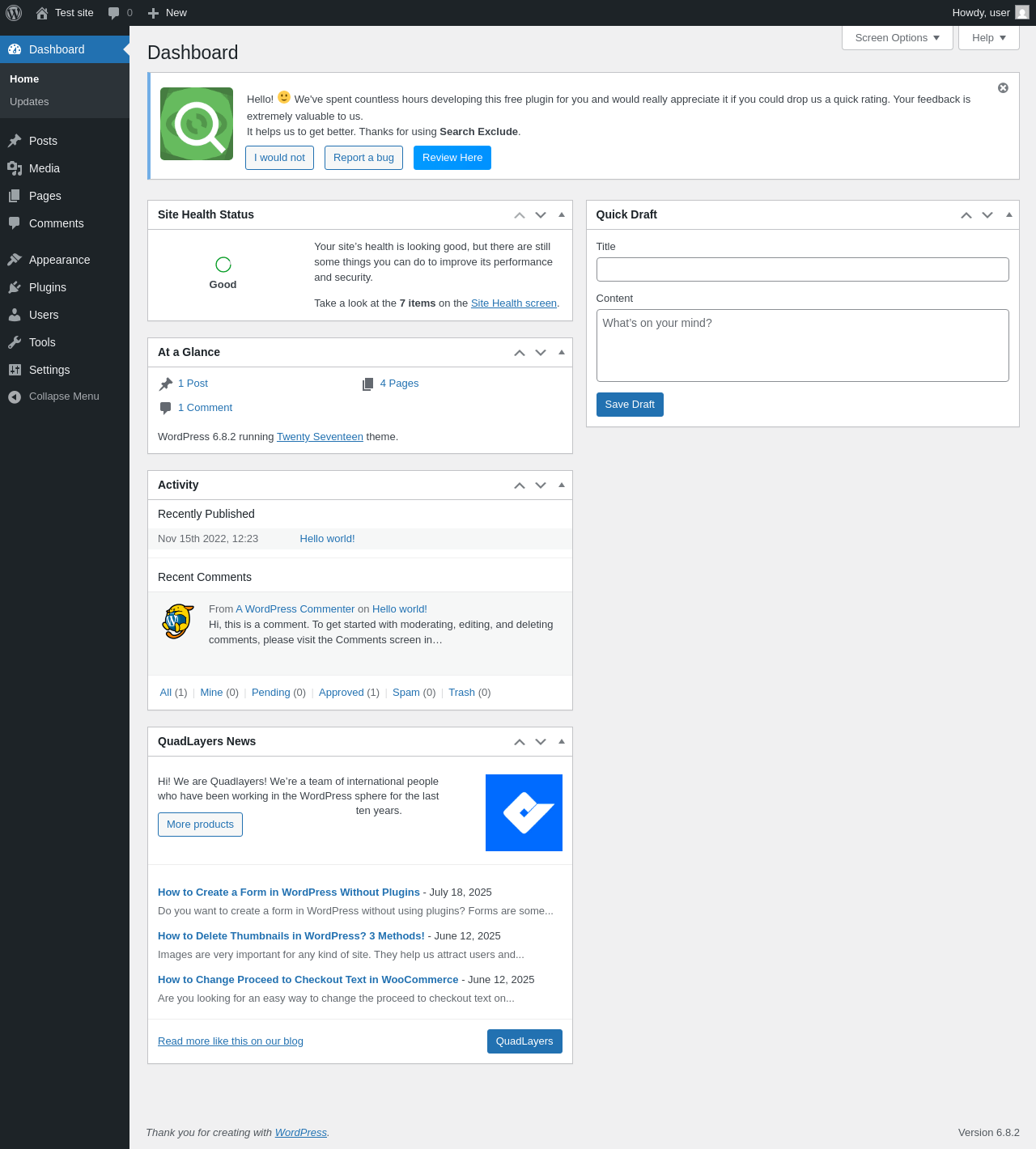Open the Posts menu item
This screenshot has height=1149, width=1036.
pyautogui.click(x=65, y=141)
